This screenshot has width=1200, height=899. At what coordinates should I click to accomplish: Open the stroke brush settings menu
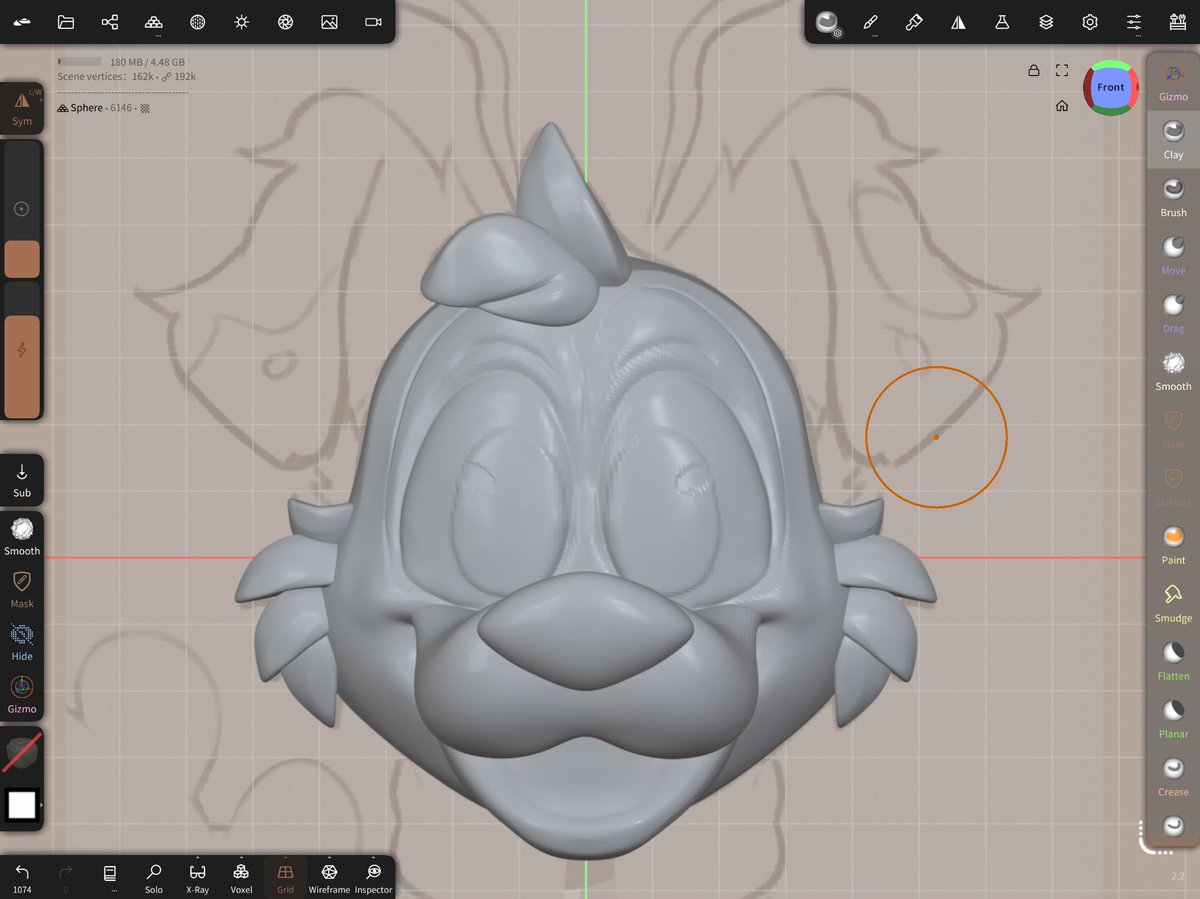coord(871,22)
